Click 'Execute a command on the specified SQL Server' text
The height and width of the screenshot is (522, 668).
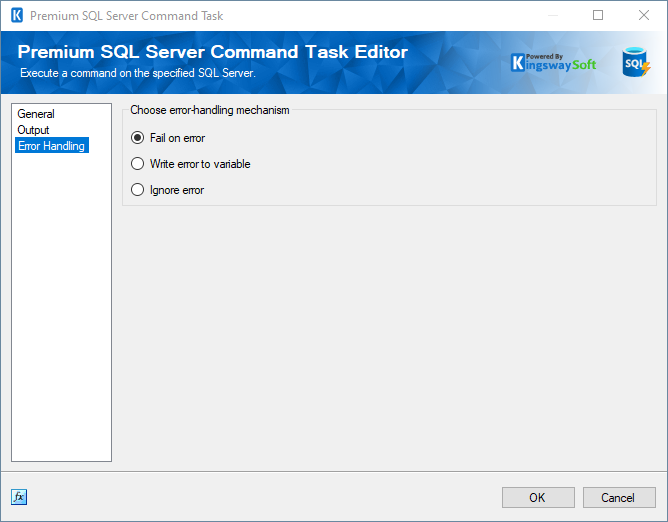pyautogui.click(x=138, y=73)
